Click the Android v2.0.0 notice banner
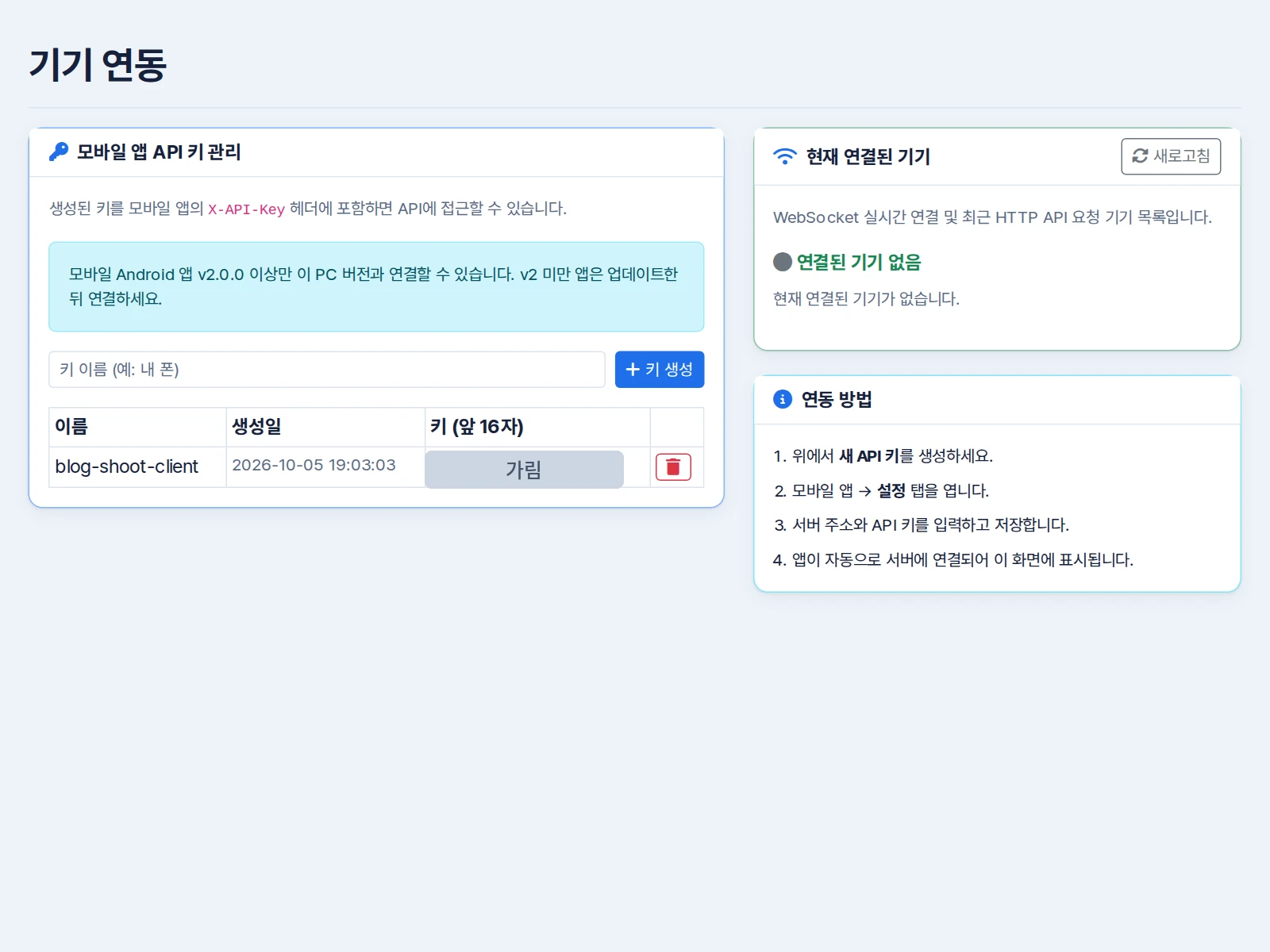 [x=376, y=286]
